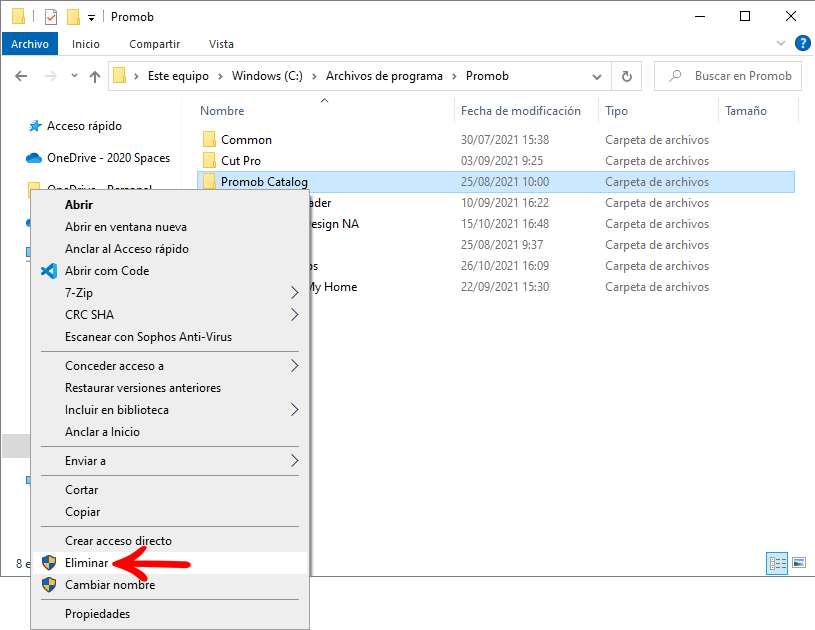Viewport: 815px width, 630px height.
Task: Refresh the Promob folder view
Action: [x=627, y=76]
